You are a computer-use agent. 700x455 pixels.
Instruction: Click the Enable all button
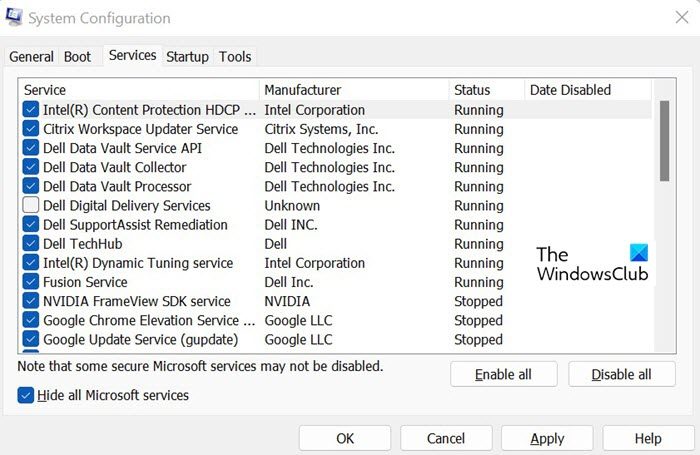(504, 374)
